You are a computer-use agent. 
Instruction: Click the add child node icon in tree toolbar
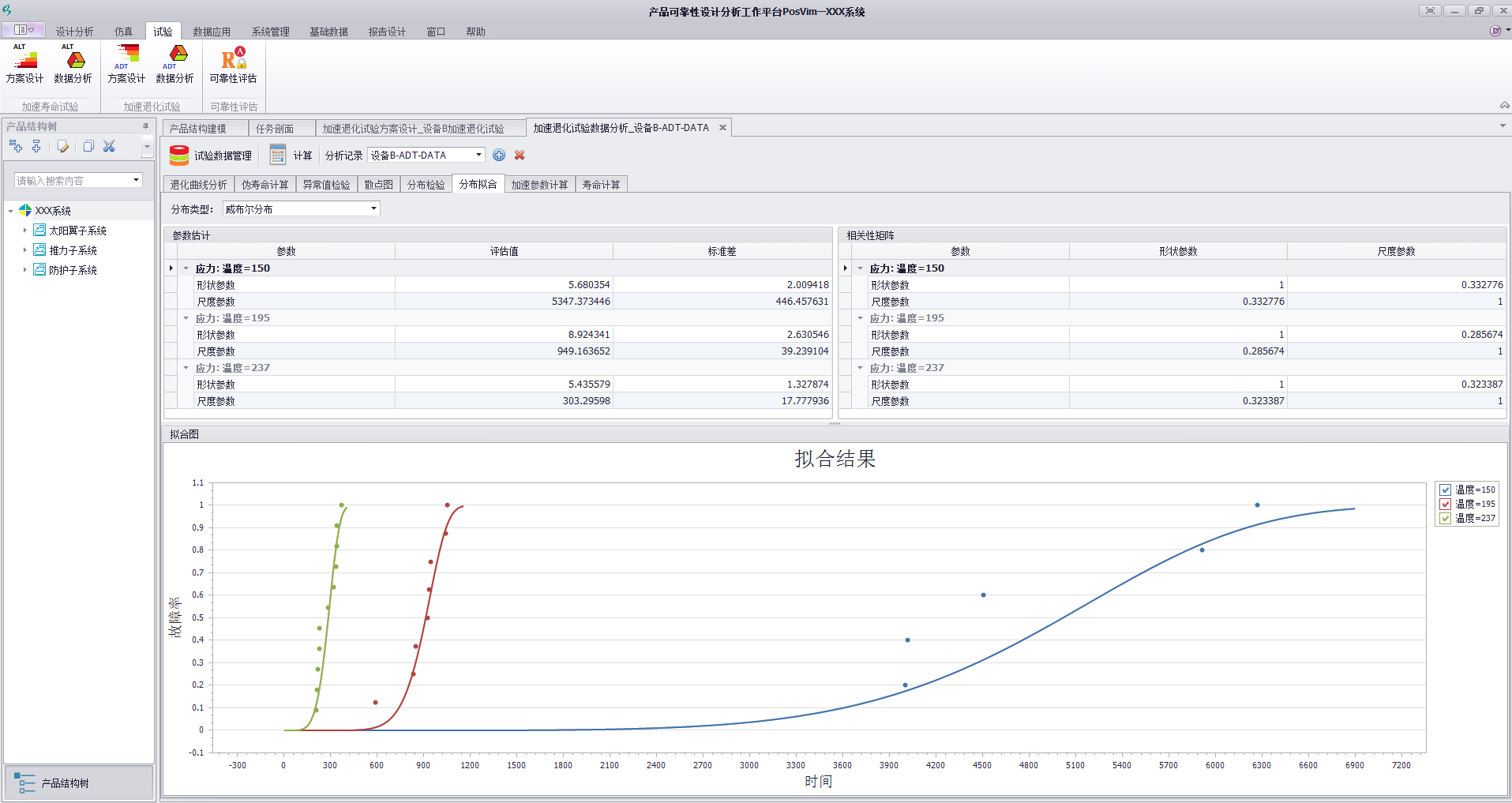pos(36,146)
